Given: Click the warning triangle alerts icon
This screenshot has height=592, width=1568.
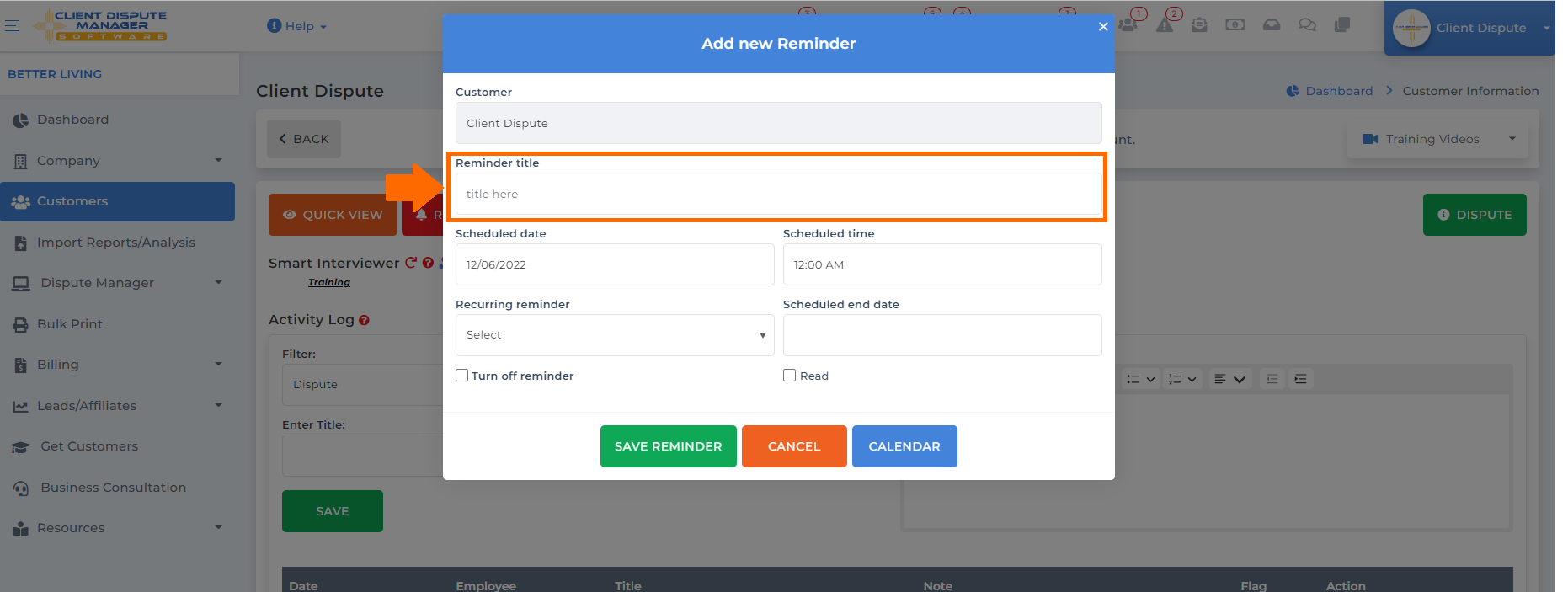Looking at the screenshot, I should pos(1165,25).
